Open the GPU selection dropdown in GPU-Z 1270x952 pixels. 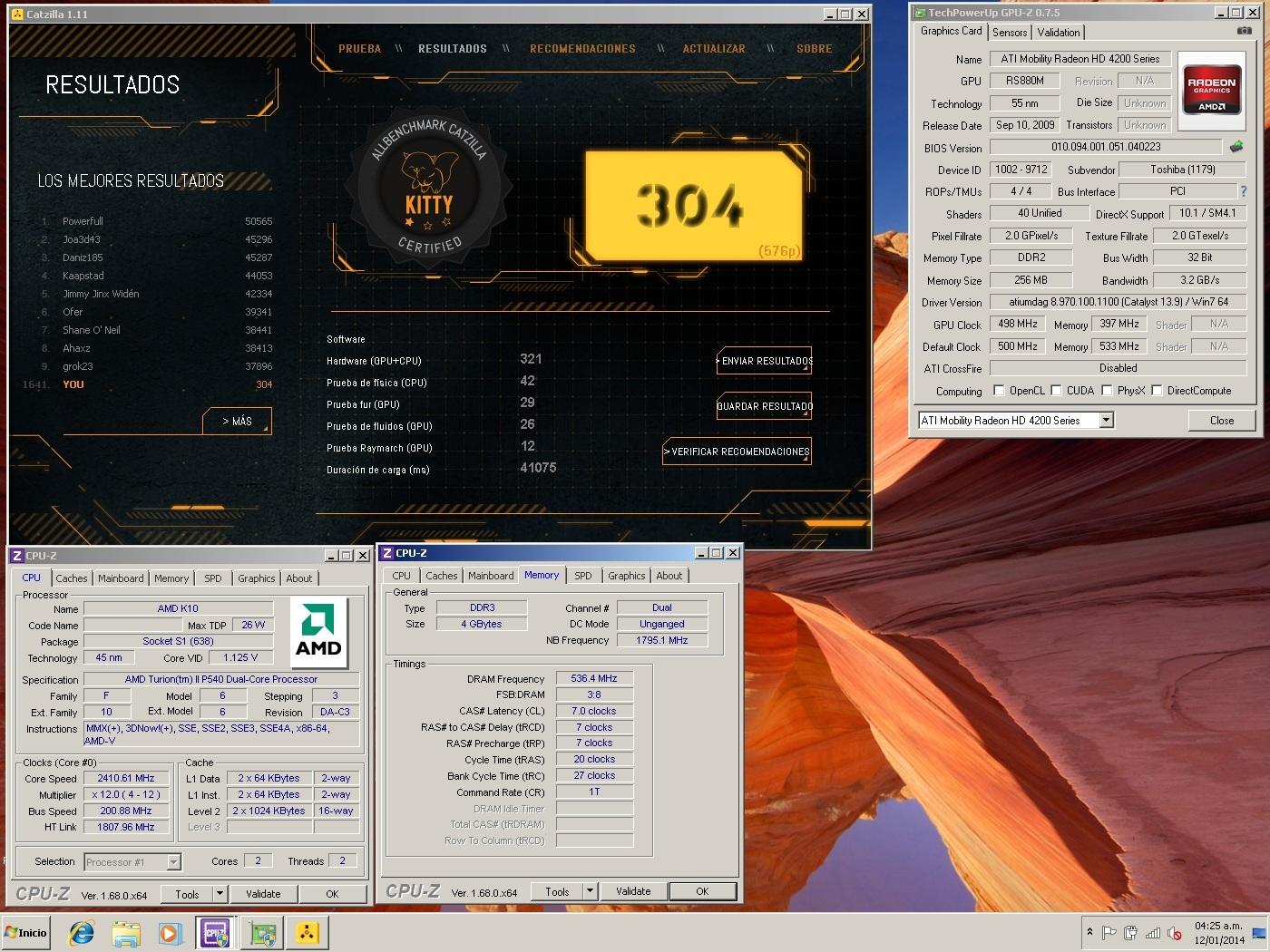pyautogui.click(x=1106, y=421)
